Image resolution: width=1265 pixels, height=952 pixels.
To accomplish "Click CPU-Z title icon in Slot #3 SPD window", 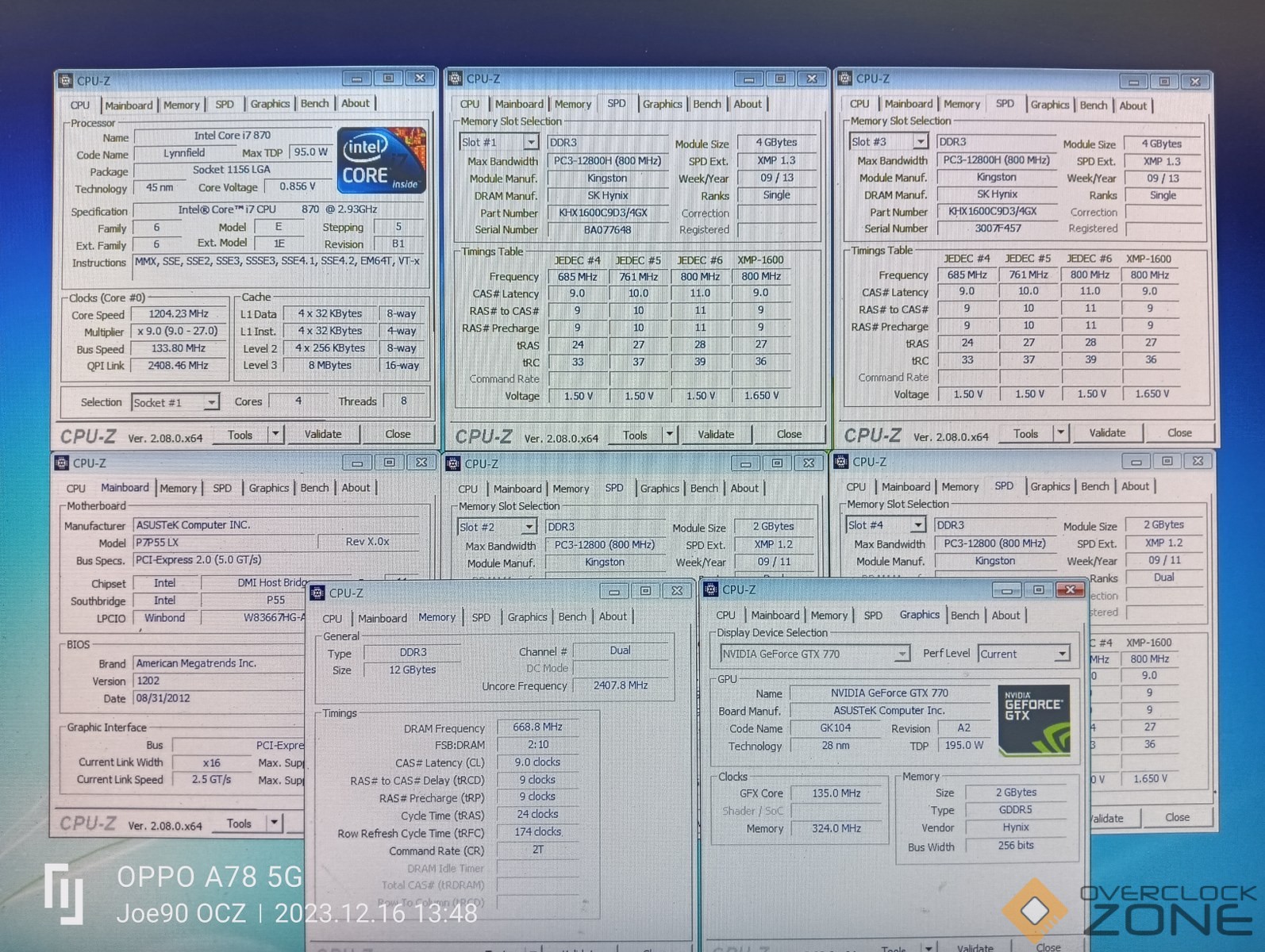I will 845,78.
